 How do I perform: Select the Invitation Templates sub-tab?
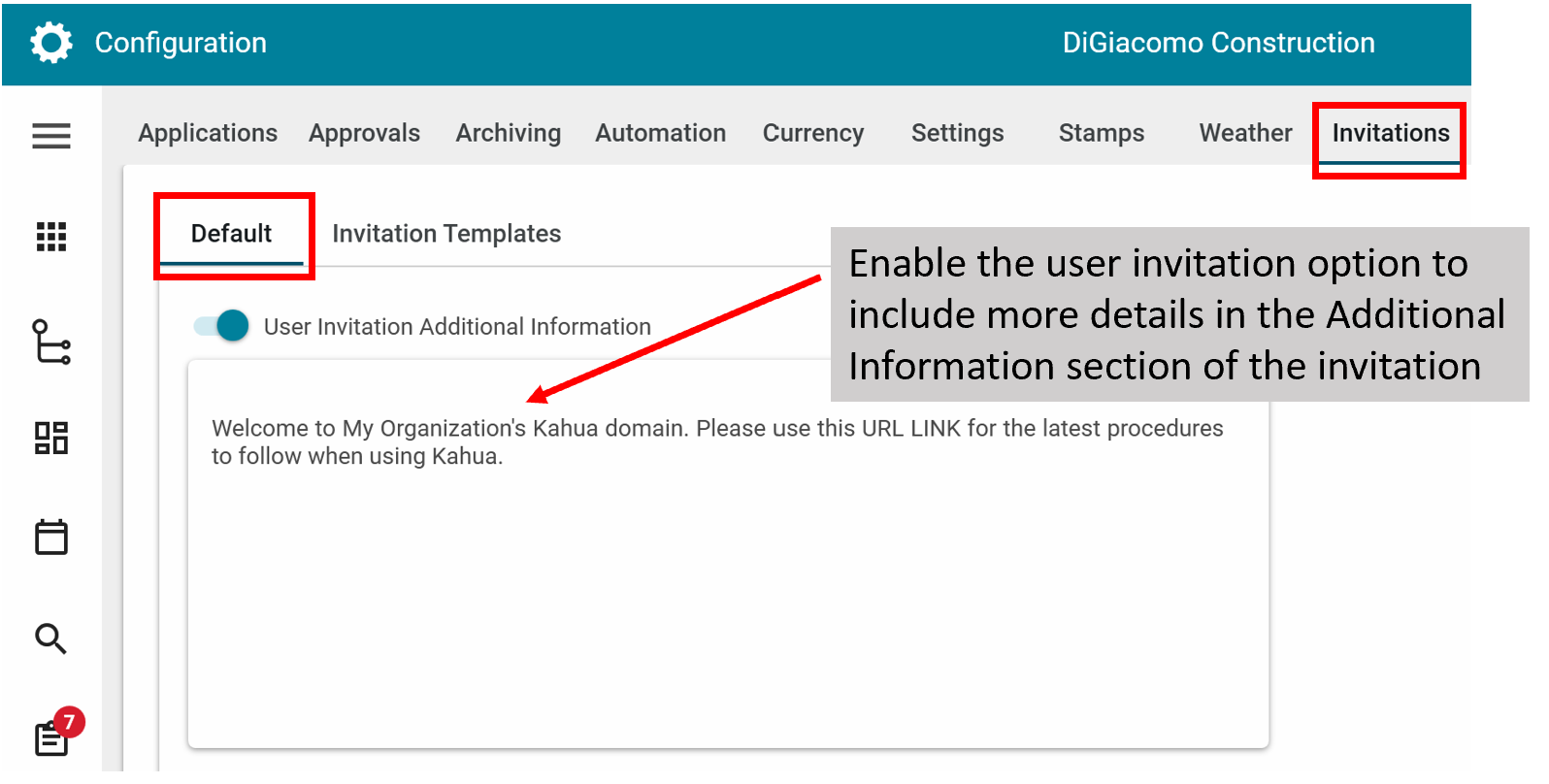446,234
